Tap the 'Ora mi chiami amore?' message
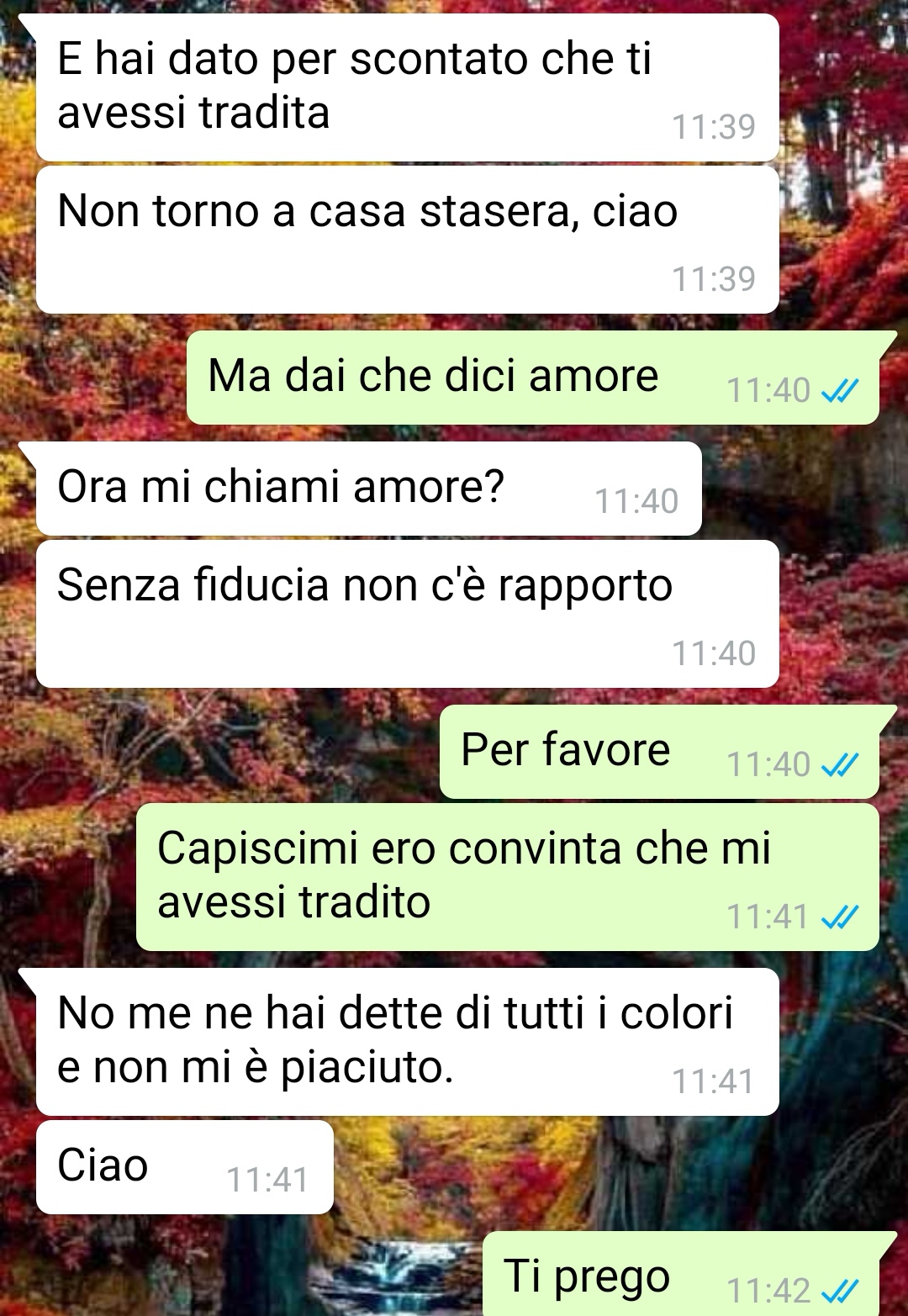908x1316 pixels. pyautogui.click(x=369, y=489)
